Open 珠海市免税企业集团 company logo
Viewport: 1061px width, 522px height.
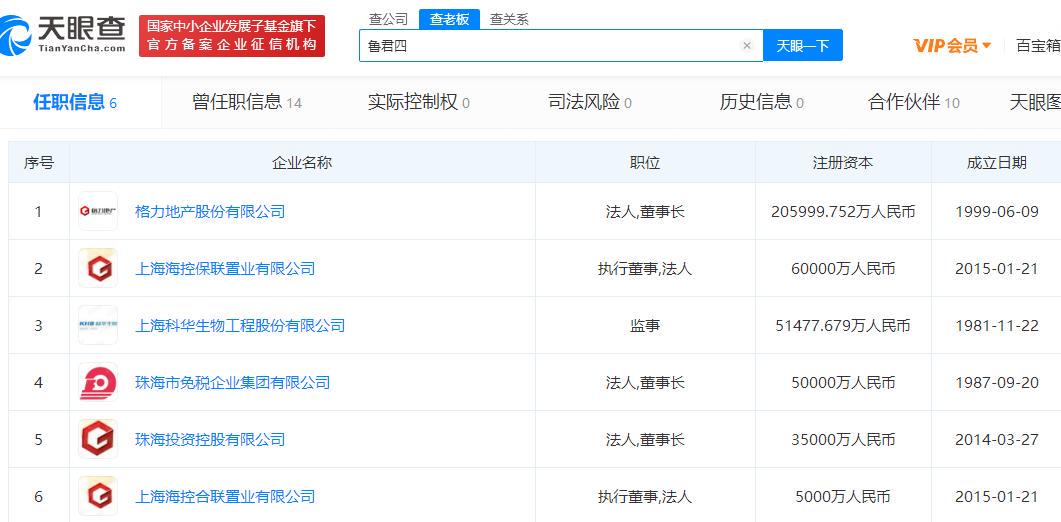coord(98,383)
